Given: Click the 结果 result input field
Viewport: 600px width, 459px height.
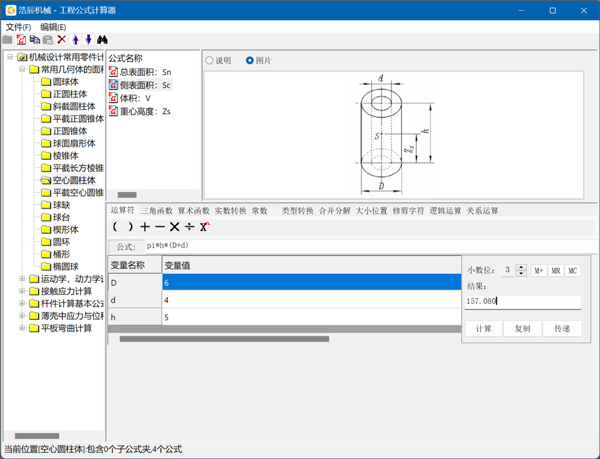Looking at the screenshot, I should click(523, 301).
